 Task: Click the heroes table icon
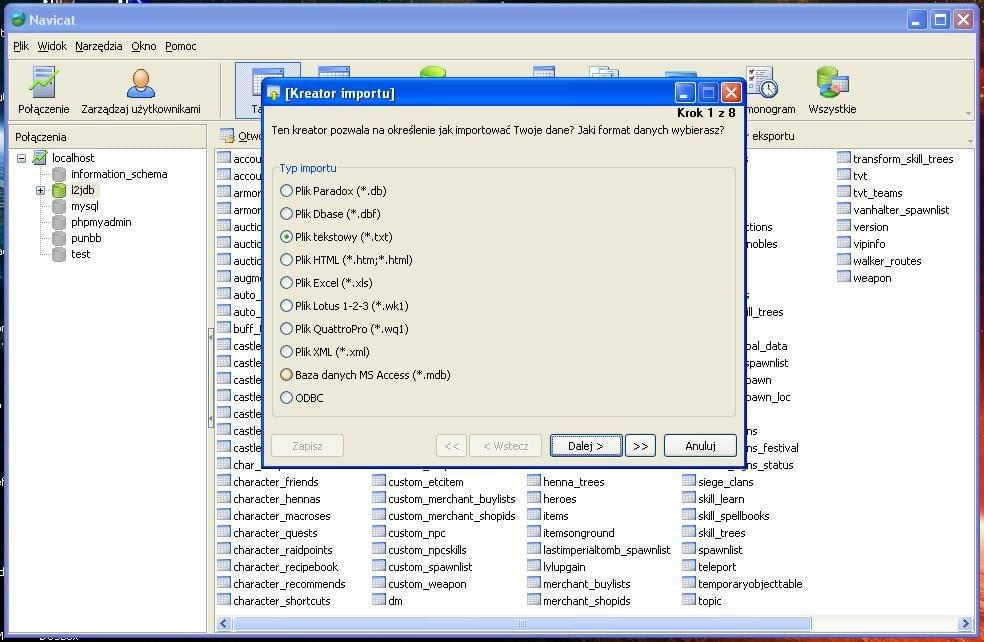[533, 498]
